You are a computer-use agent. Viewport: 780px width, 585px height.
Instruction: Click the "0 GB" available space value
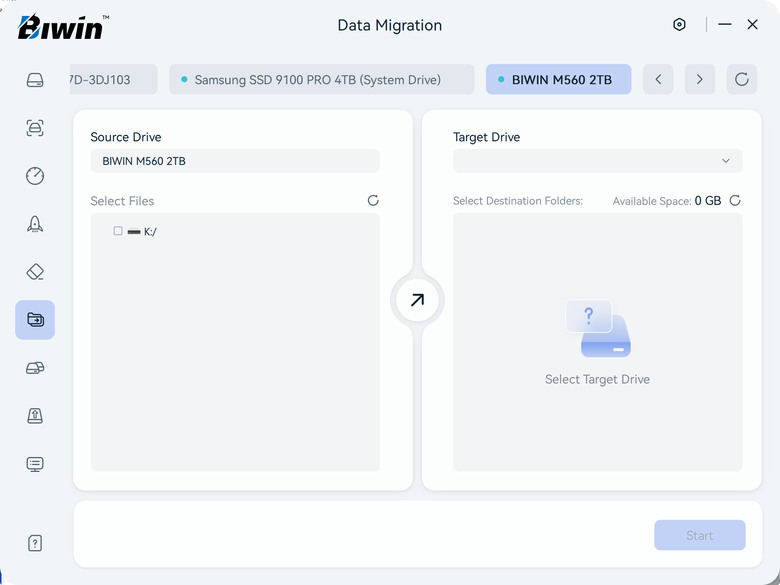click(x=708, y=200)
